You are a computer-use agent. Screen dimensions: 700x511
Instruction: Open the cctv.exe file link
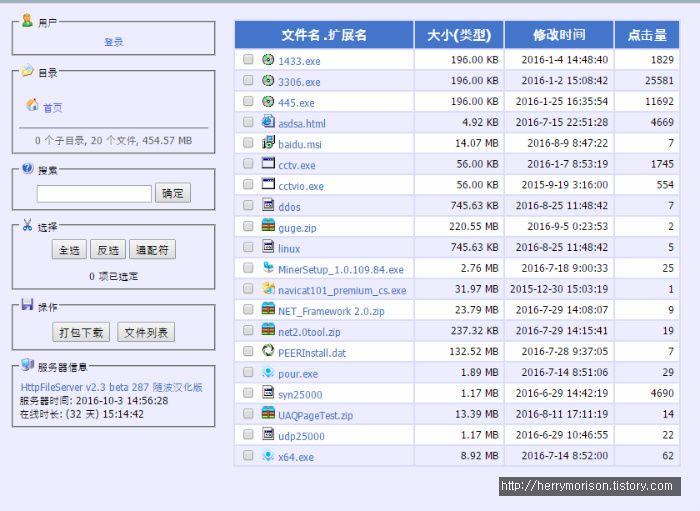(x=297, y=165)
